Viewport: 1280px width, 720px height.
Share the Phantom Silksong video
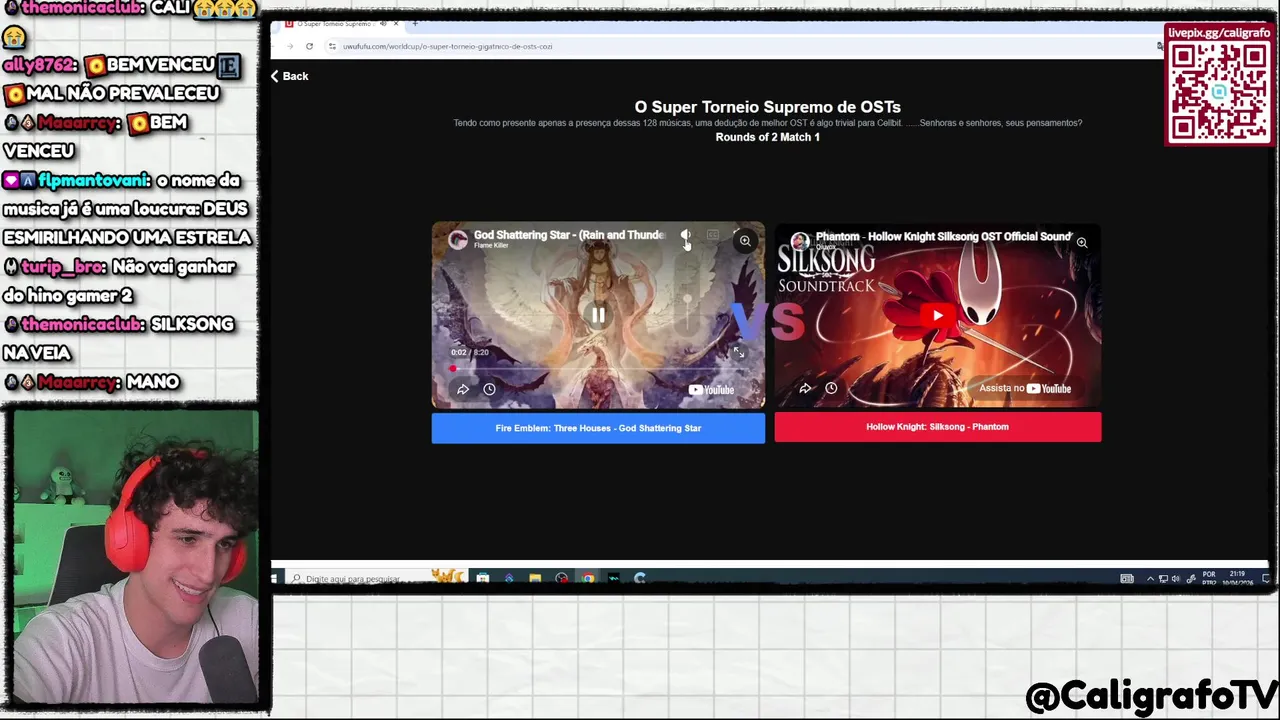click(805, 388)
